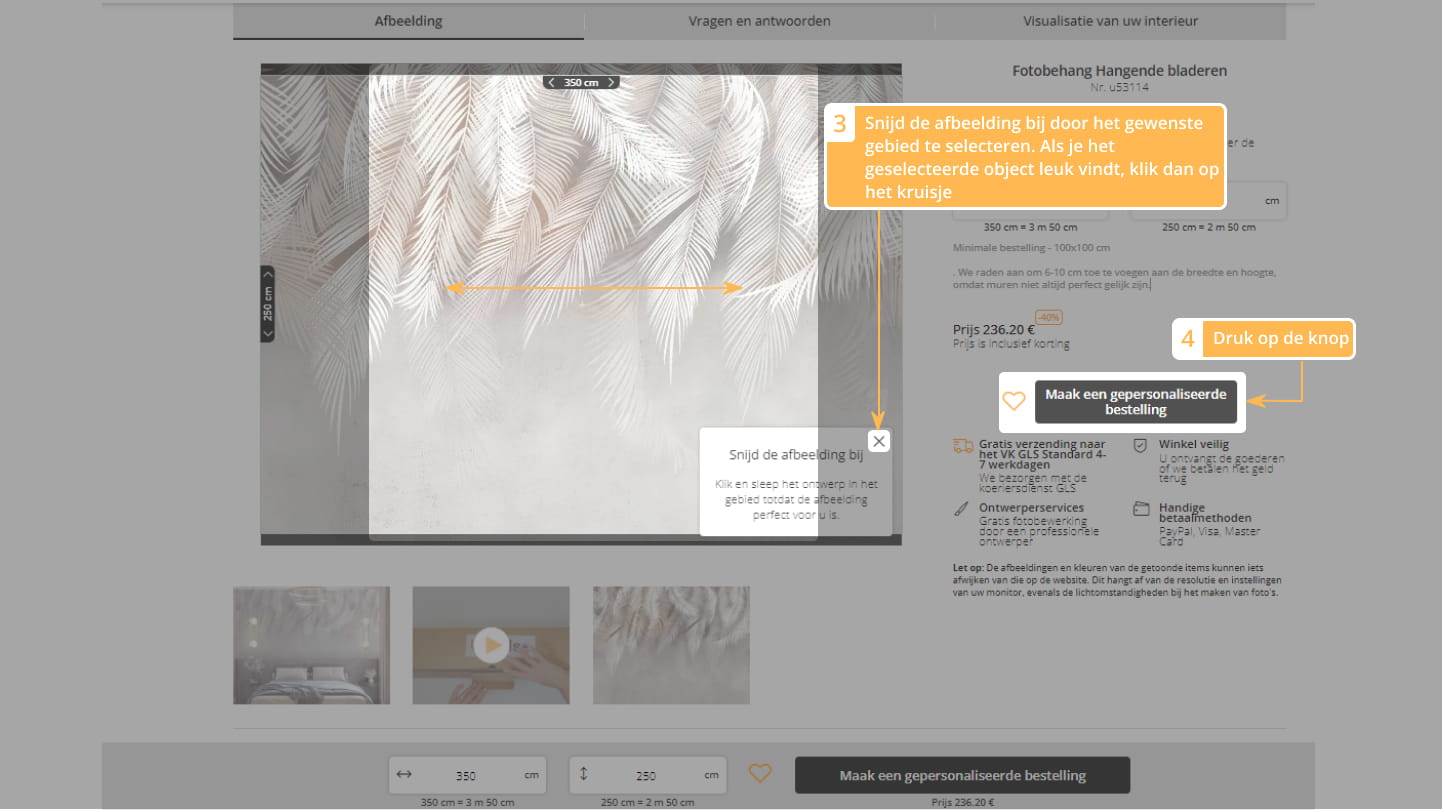Viewport: 1442px width, 810px height.
Task: Click the brush icon next to Ontwerperservices
Action: point(961,509)
